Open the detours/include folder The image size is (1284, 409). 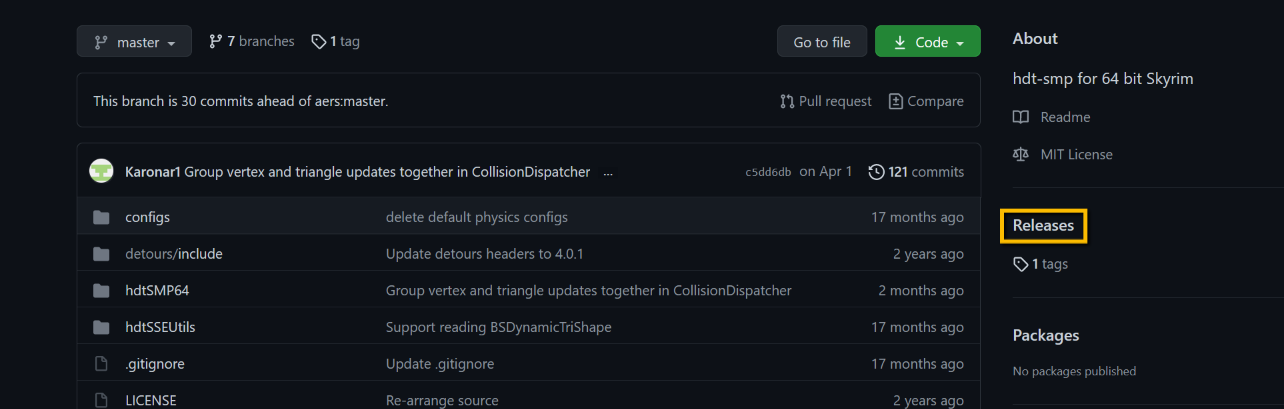click(x=174, y=254)
